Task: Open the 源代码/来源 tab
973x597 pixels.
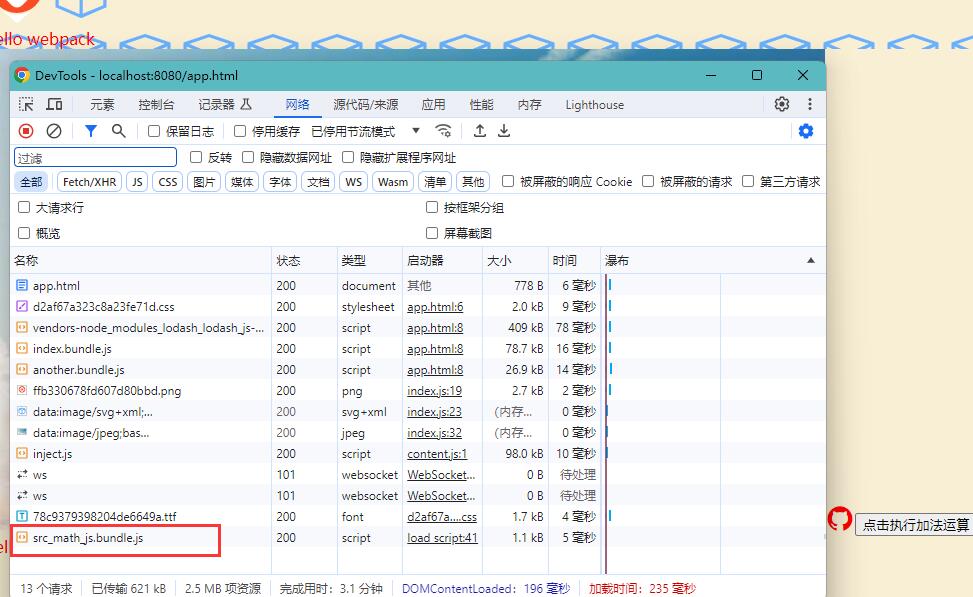Action: (x=365, y=105)
